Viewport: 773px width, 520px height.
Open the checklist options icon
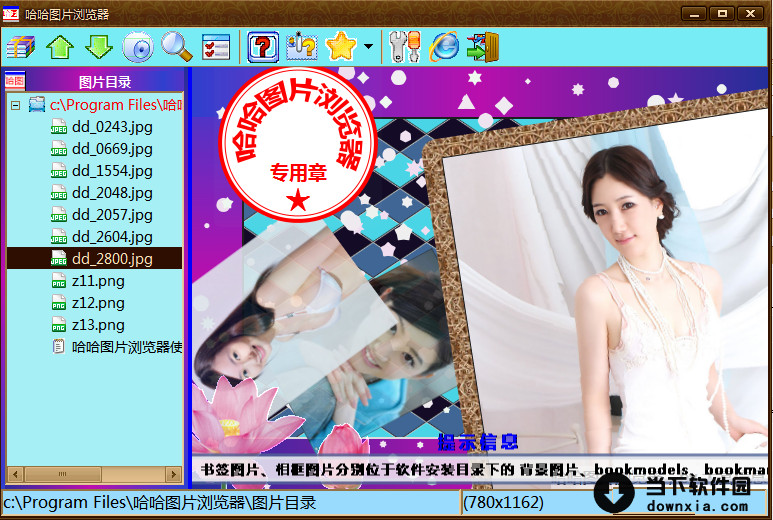[x=216, y=47]
